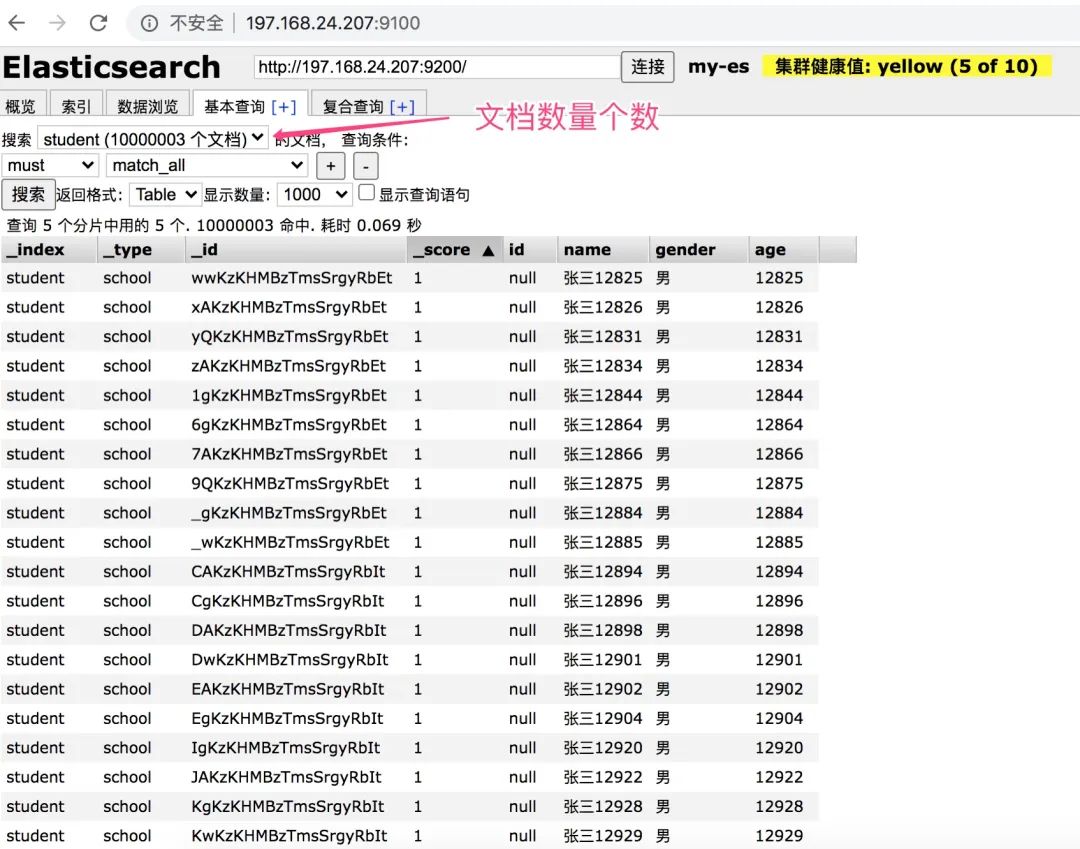Open the must condition dropdown
This screenshot has width=1080, height=849.
50,165
